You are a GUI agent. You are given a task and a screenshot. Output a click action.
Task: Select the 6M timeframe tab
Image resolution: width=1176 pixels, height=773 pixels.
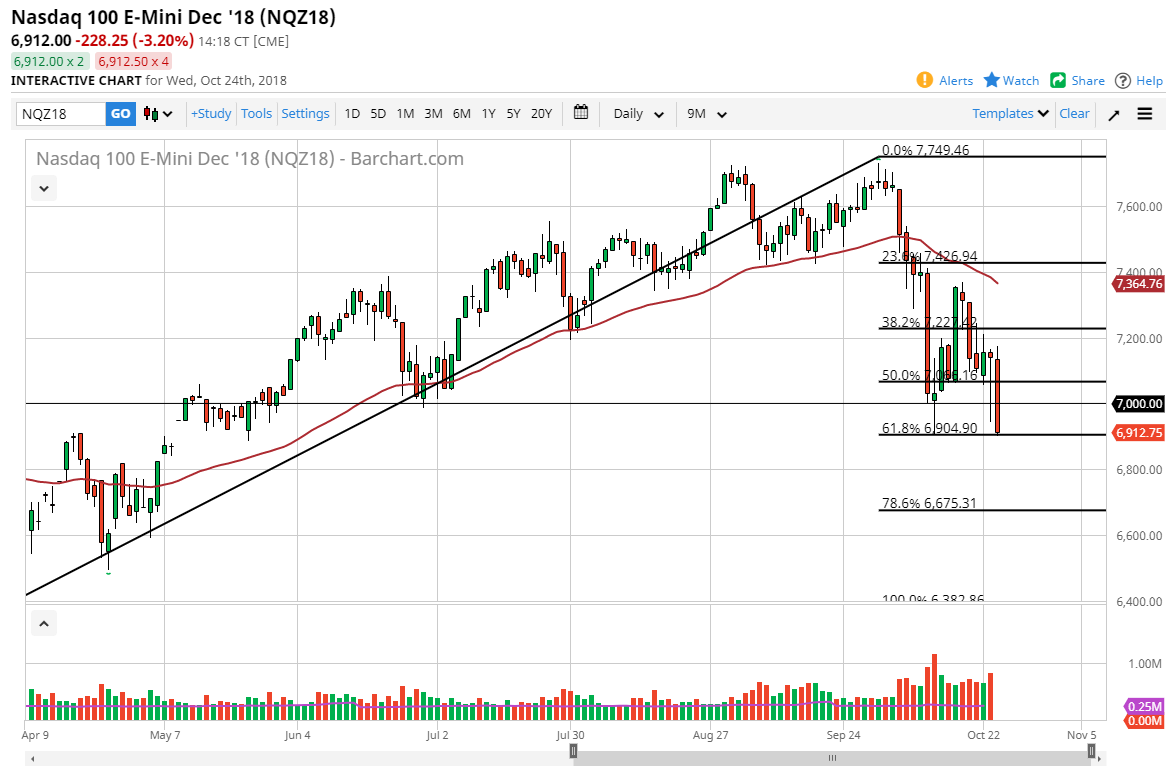pos(461,114)
